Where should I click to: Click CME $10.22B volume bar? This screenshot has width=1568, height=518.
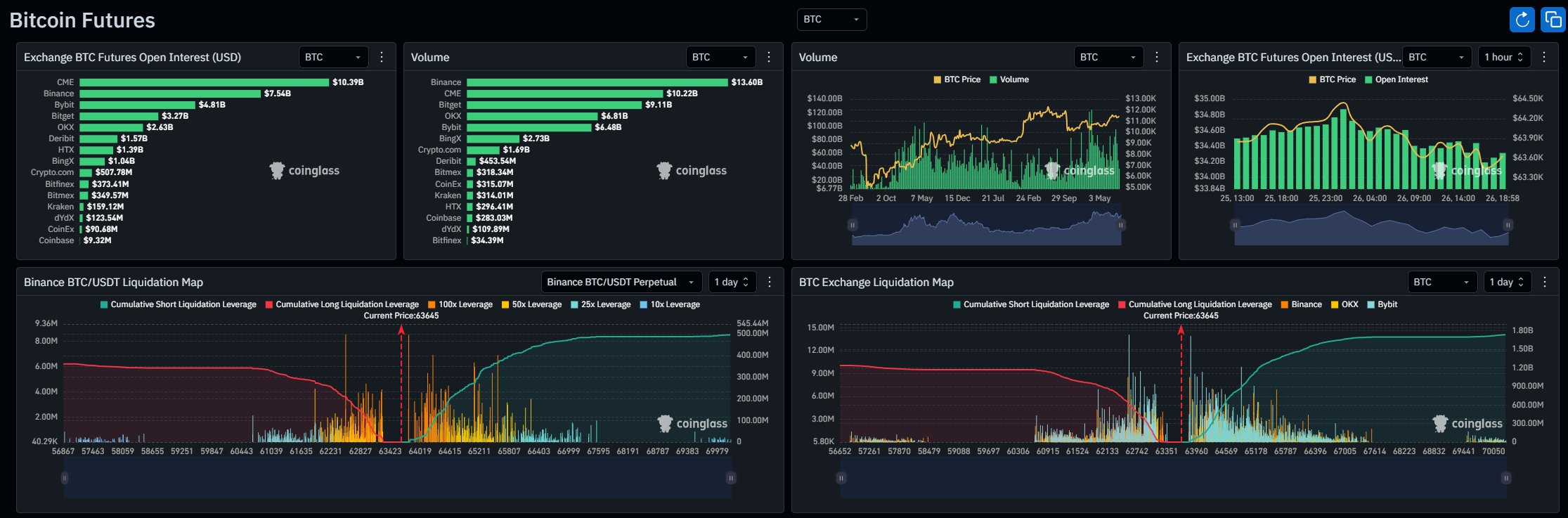coord(565,93)
